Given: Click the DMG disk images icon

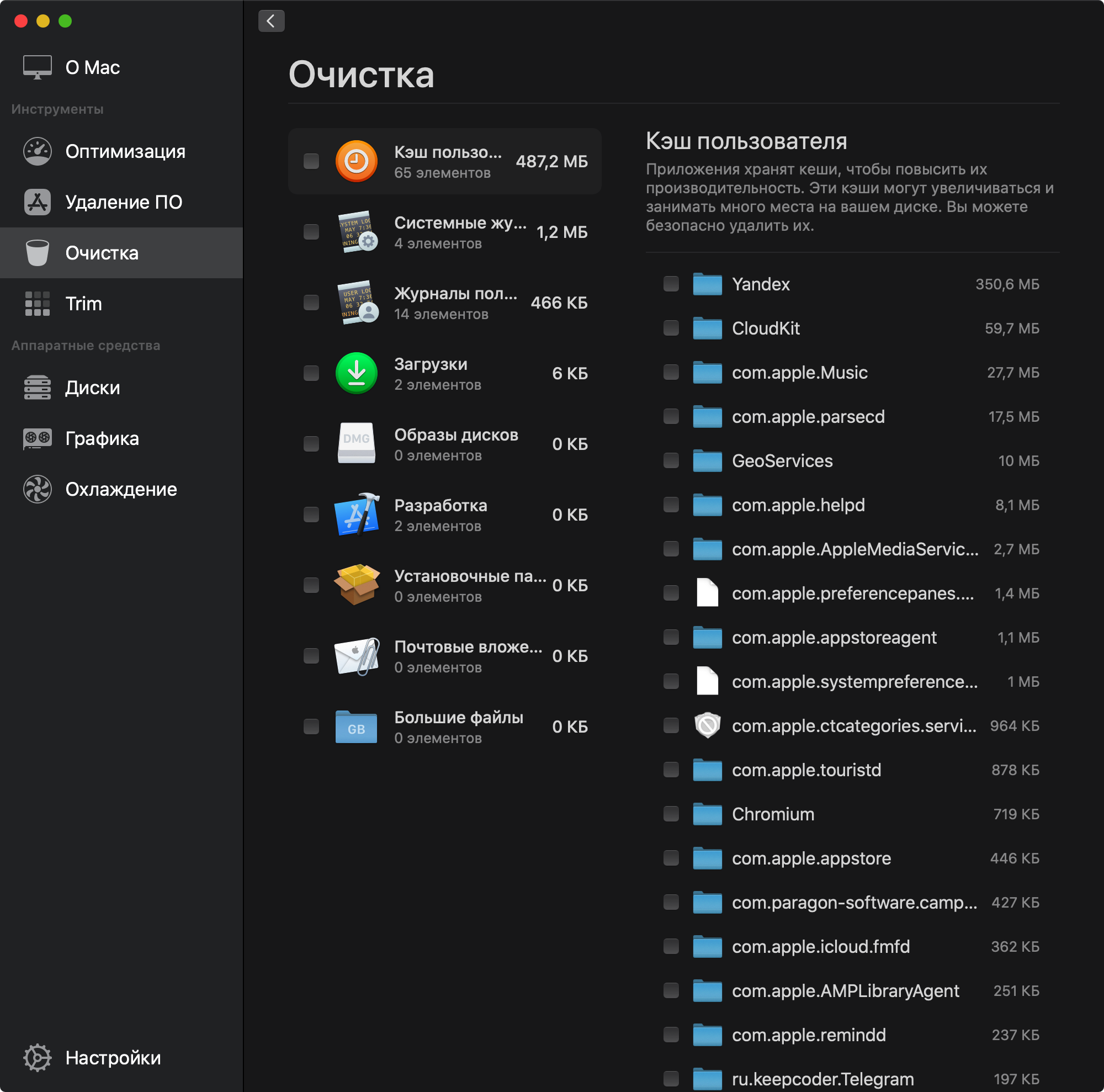Looking at the screenshot, I should click(x=356, y=443).
